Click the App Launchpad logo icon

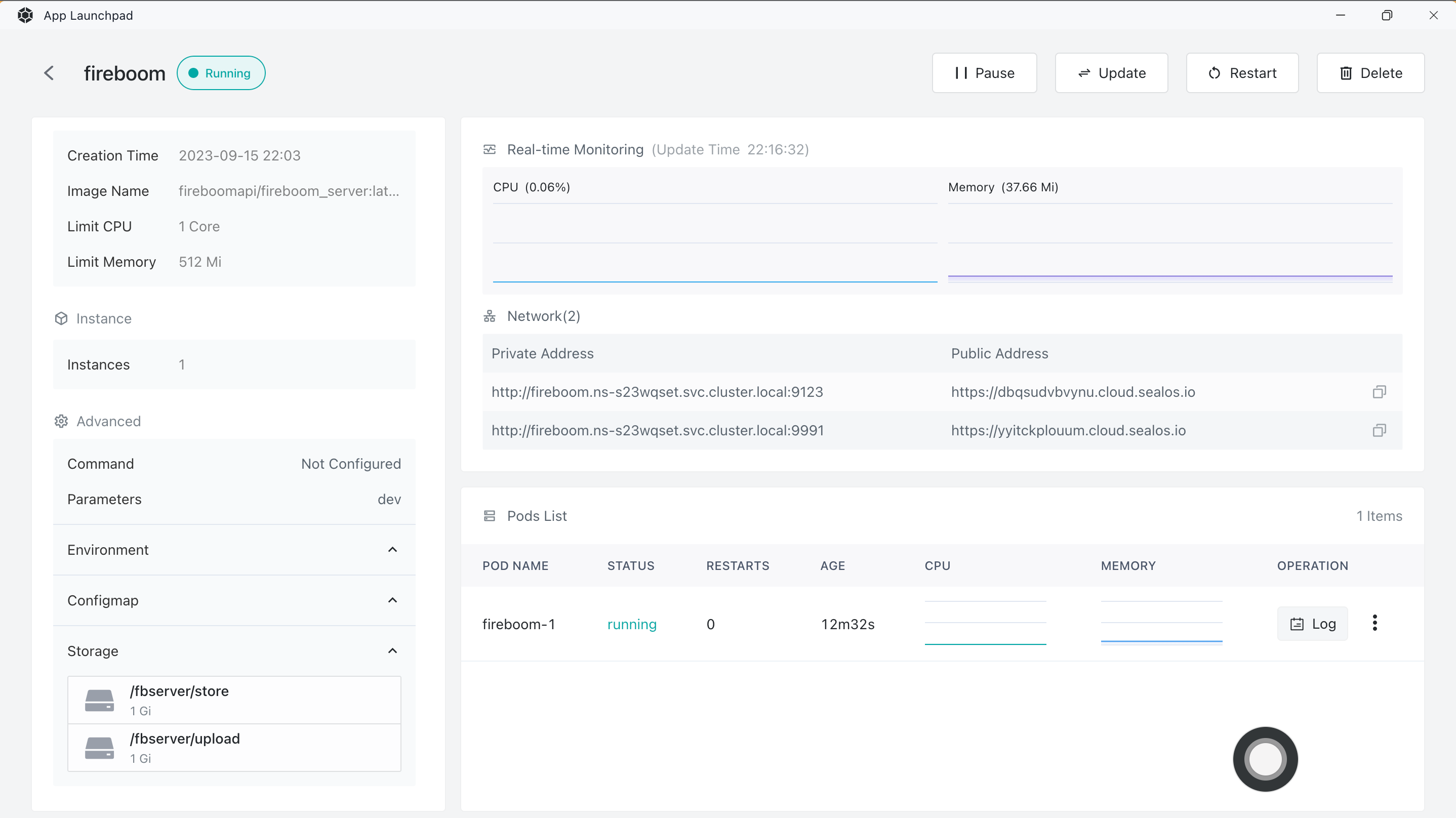tap(25, 15)
